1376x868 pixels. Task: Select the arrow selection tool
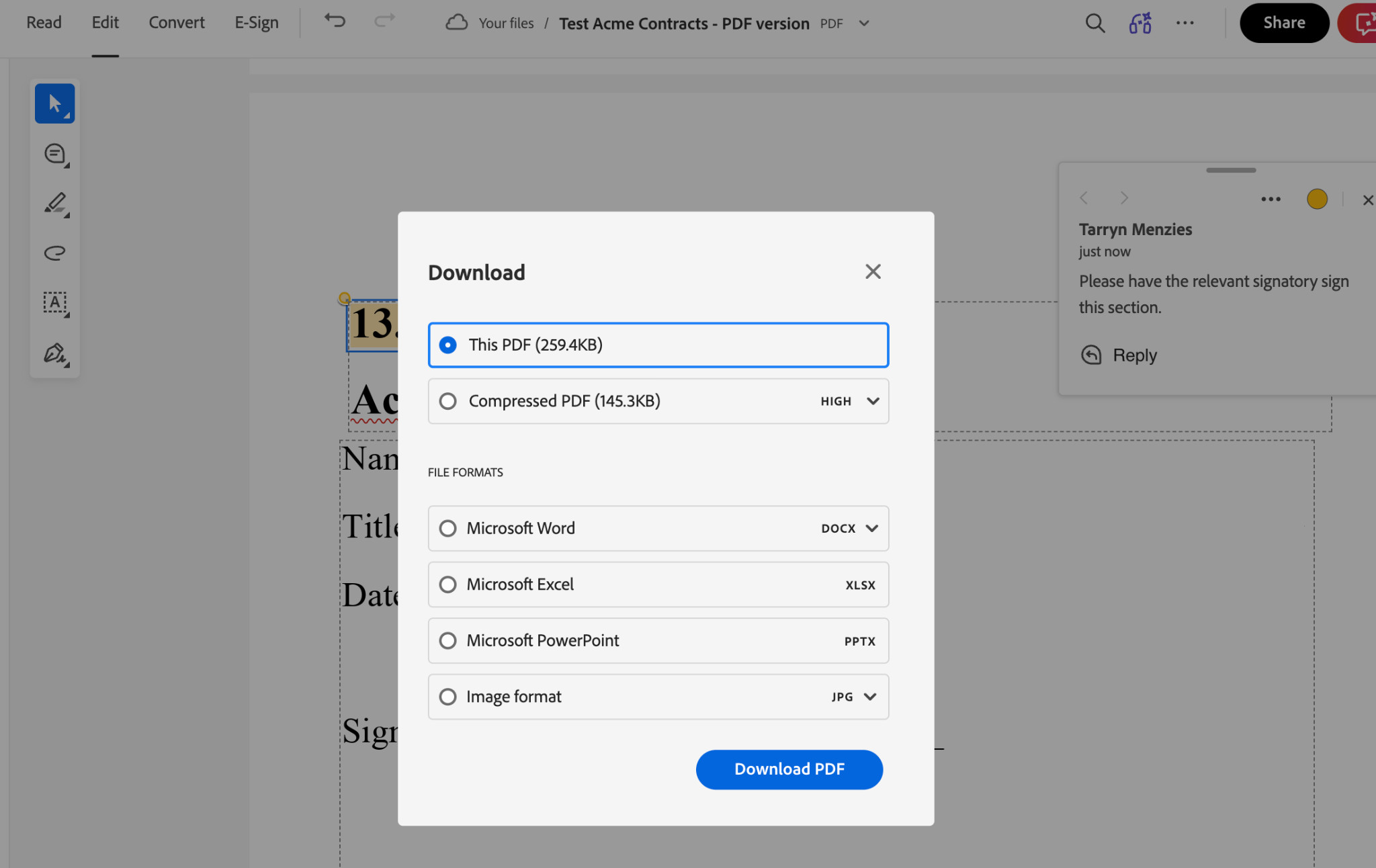coord(54,103)
